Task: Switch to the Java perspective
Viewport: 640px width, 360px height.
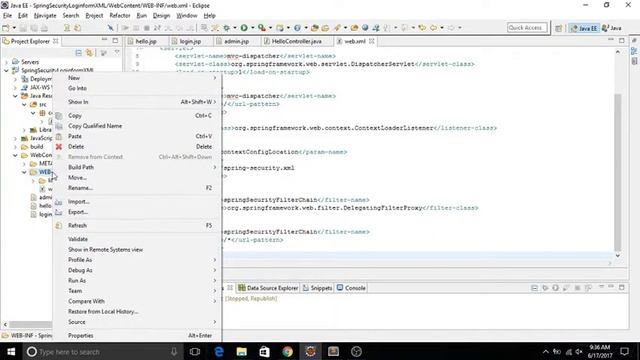Action: coord(612,28)
